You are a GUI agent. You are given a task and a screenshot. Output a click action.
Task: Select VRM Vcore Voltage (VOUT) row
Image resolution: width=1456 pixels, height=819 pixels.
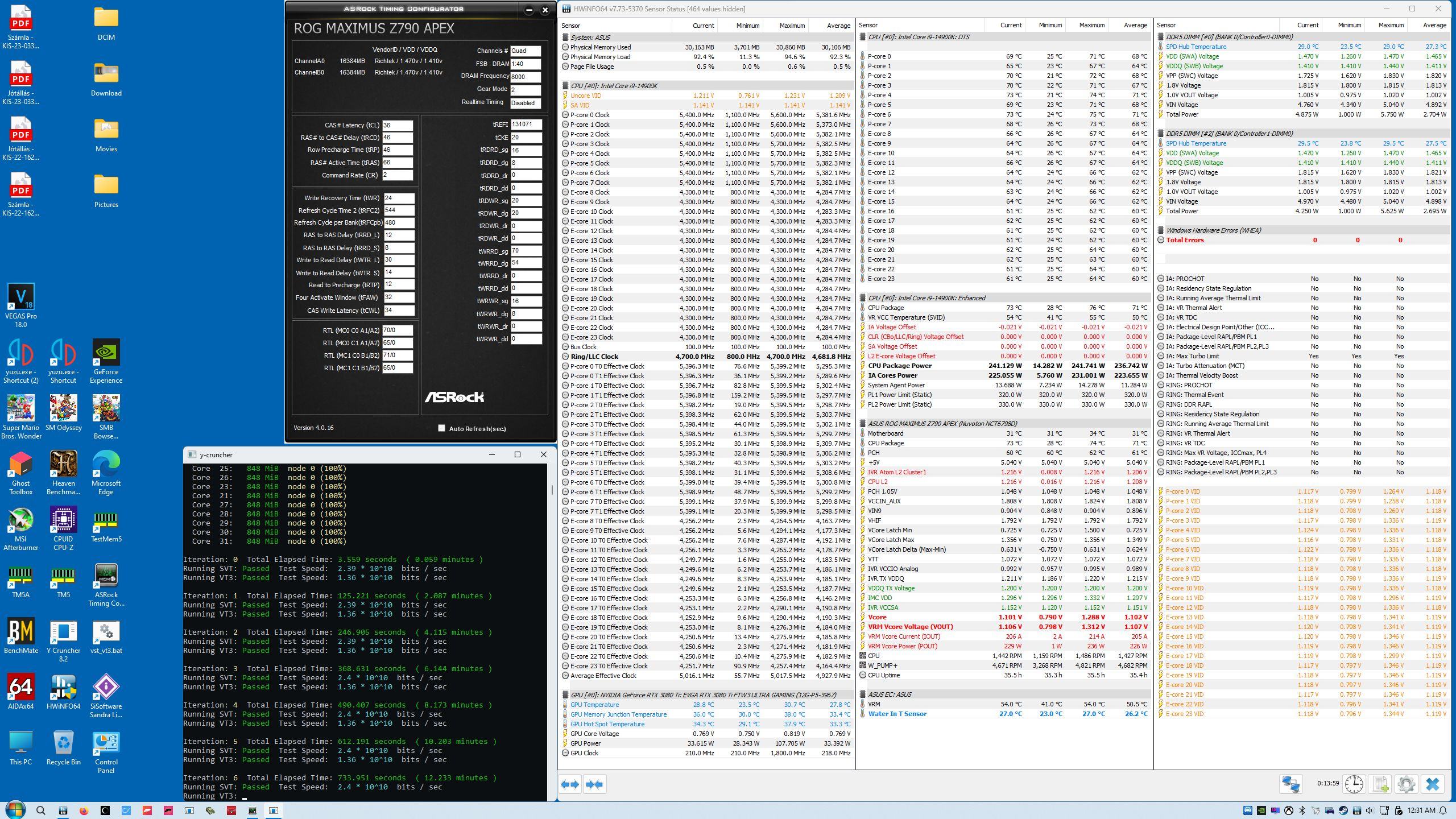click(1004, 627)
